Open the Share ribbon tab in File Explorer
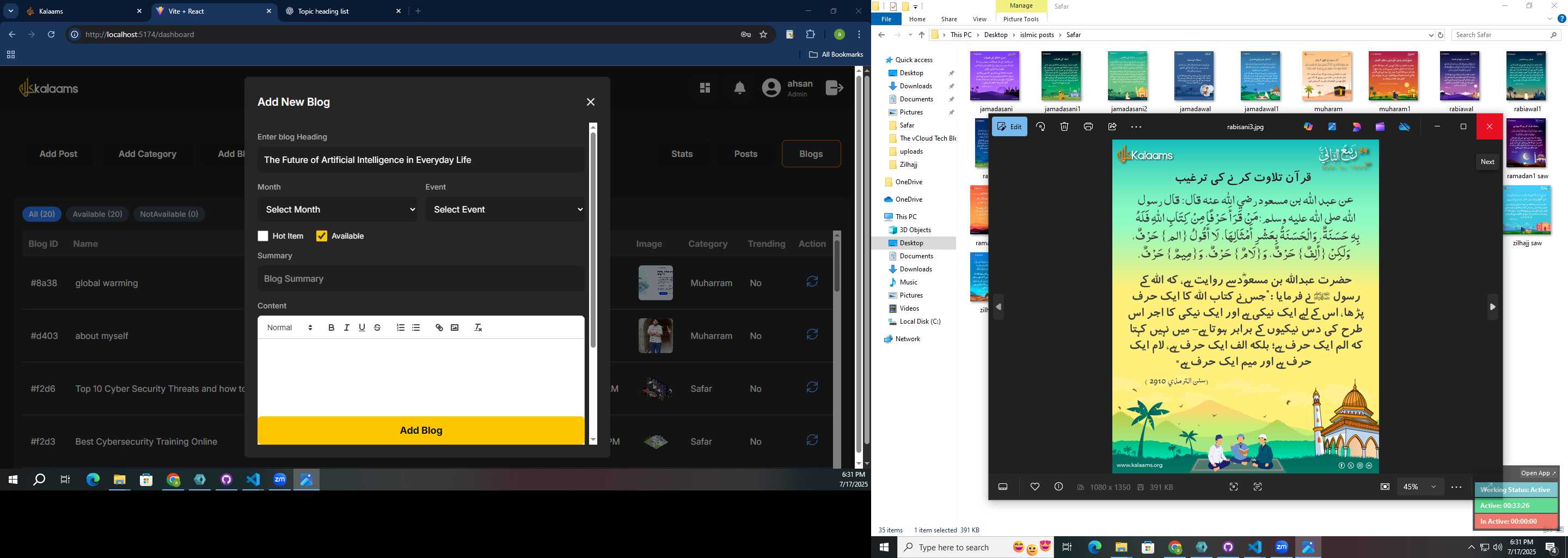 (949, 19)
